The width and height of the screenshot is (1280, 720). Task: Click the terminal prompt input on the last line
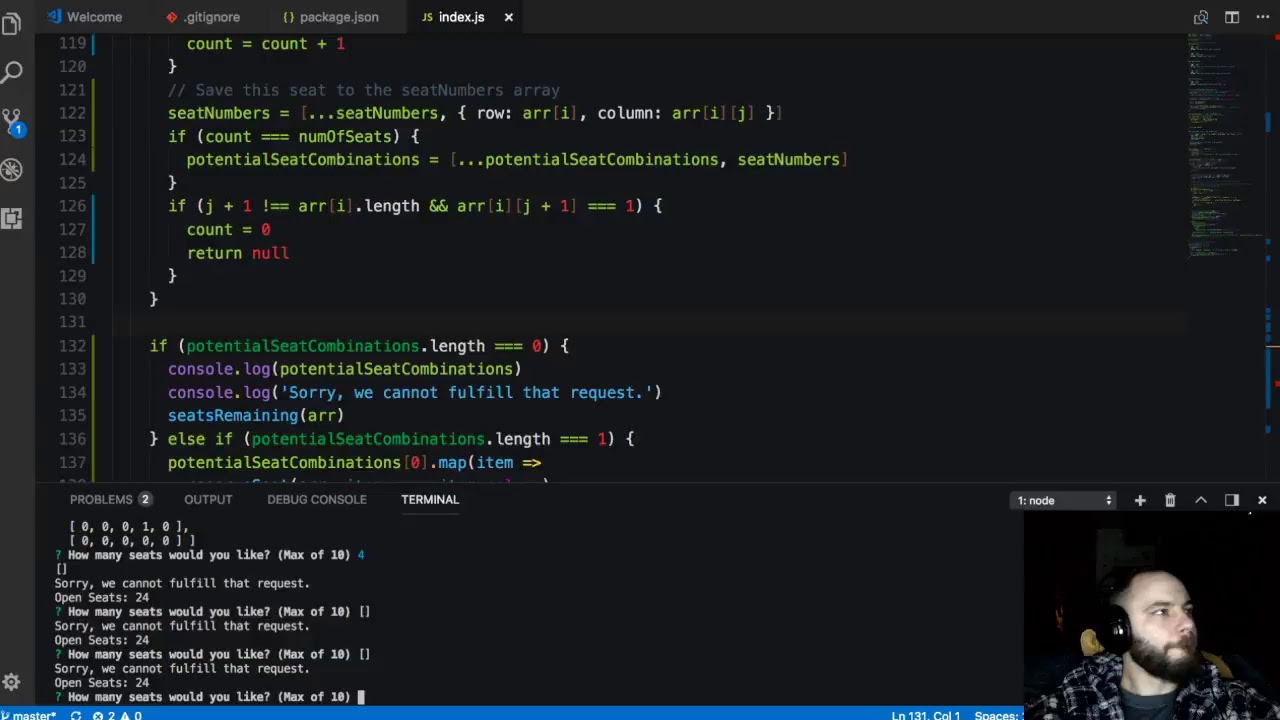pyautogui.click(x=361, y=697)
